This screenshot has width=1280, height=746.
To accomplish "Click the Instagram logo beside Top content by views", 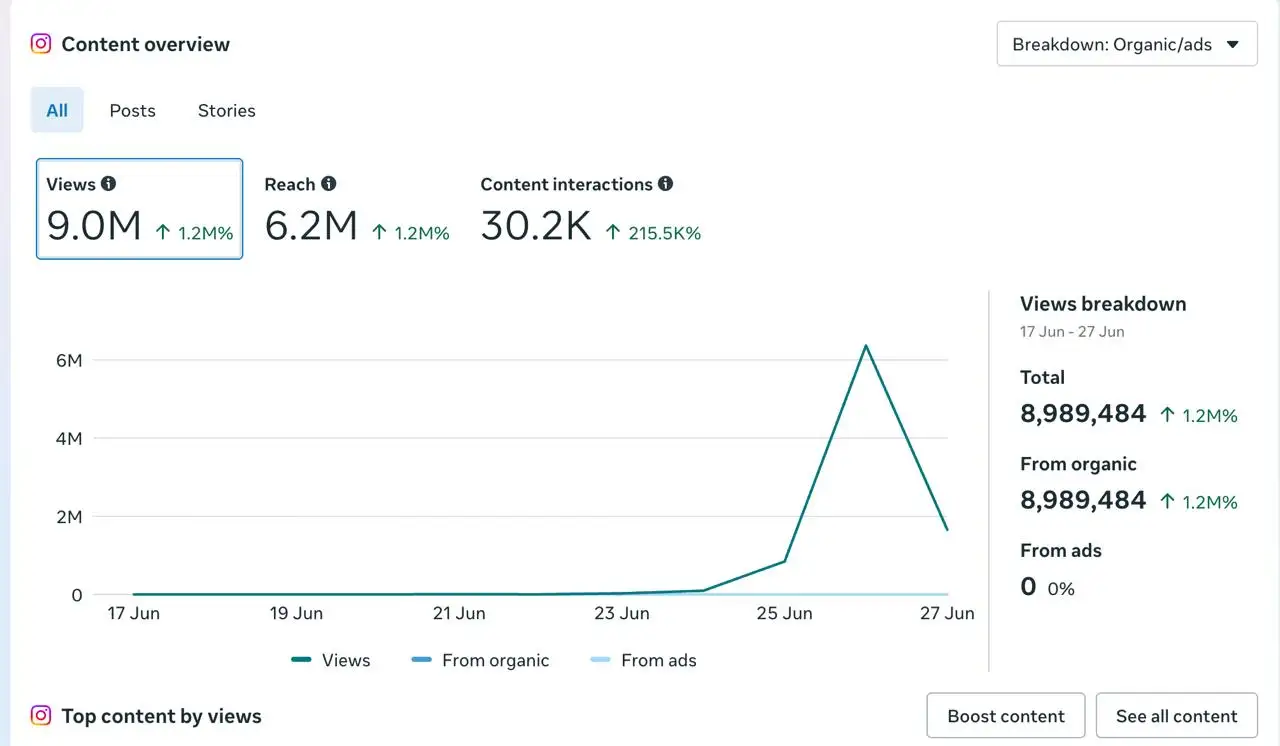I will [x=41, y=716].
